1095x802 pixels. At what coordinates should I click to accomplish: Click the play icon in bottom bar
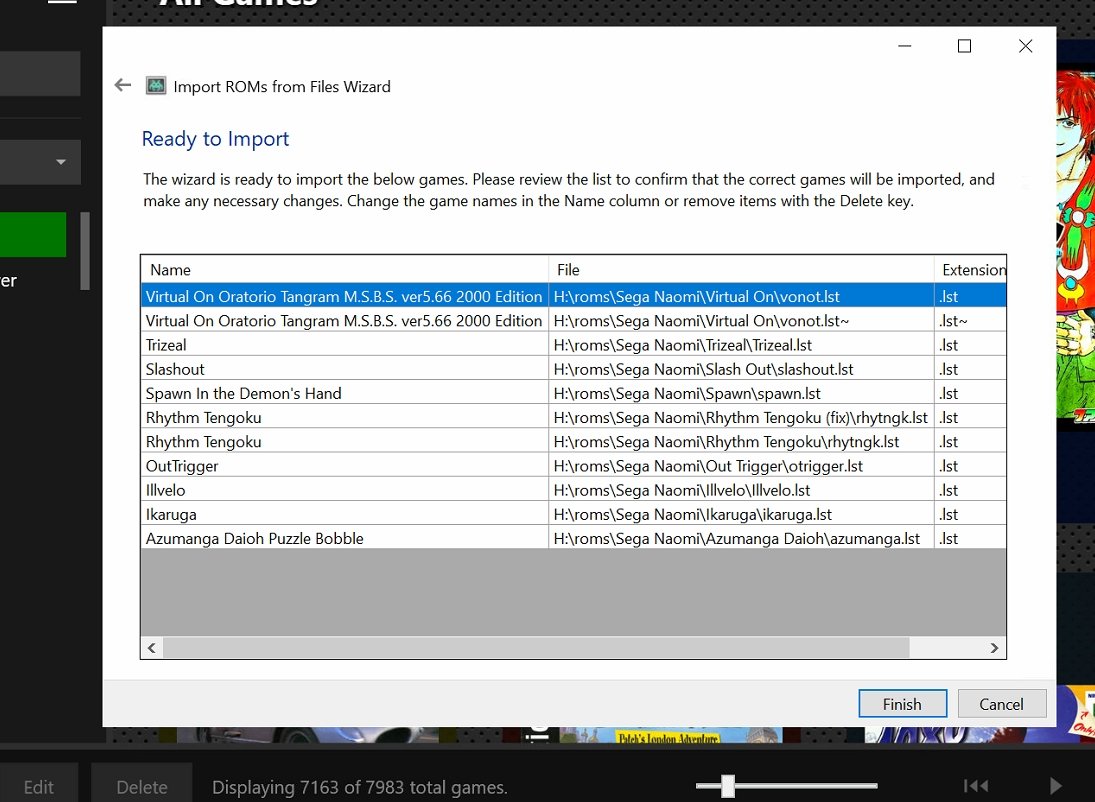coord(1055,786)
